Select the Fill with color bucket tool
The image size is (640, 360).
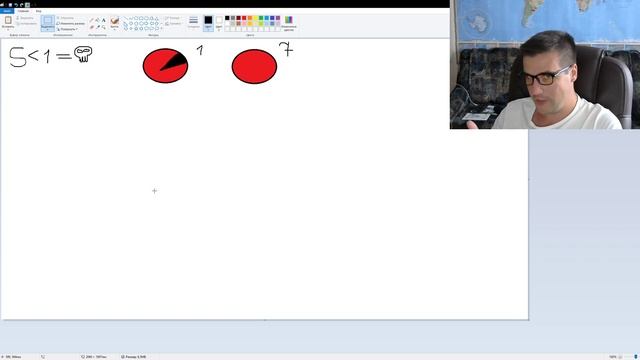pyautogui.click(x=97, y=20)
